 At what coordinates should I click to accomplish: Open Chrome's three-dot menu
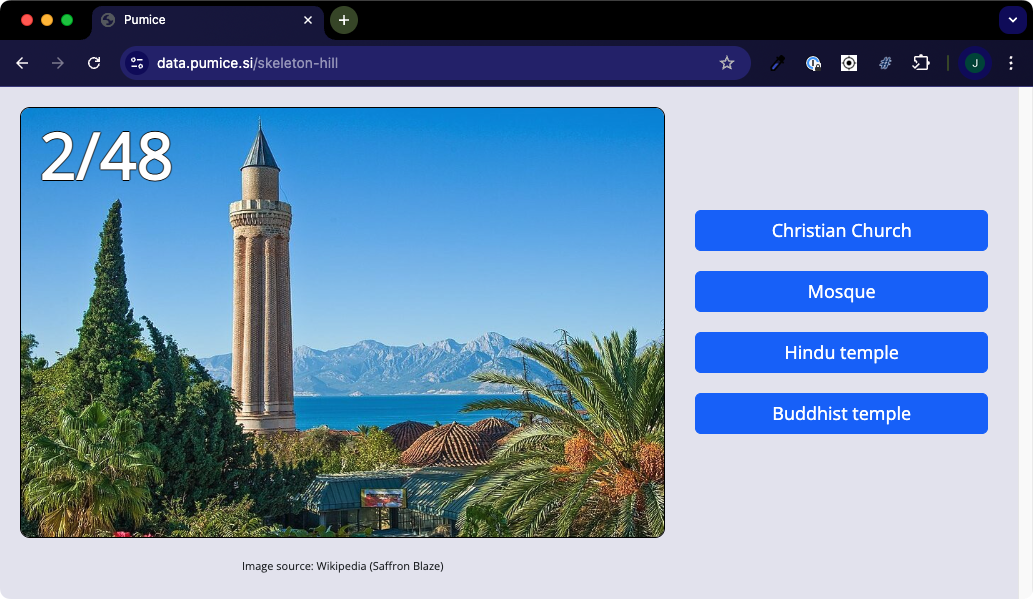pyautogui.click(x=1011, y=63)
